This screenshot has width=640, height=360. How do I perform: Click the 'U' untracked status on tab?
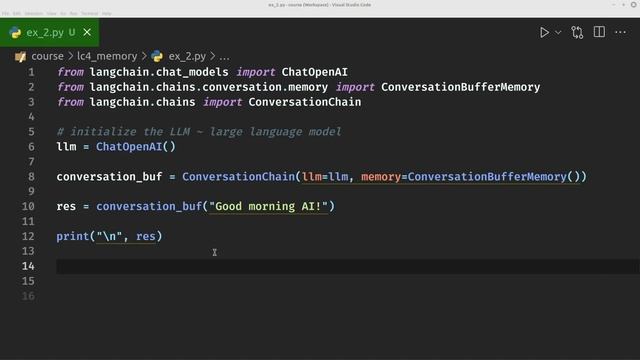72,32
